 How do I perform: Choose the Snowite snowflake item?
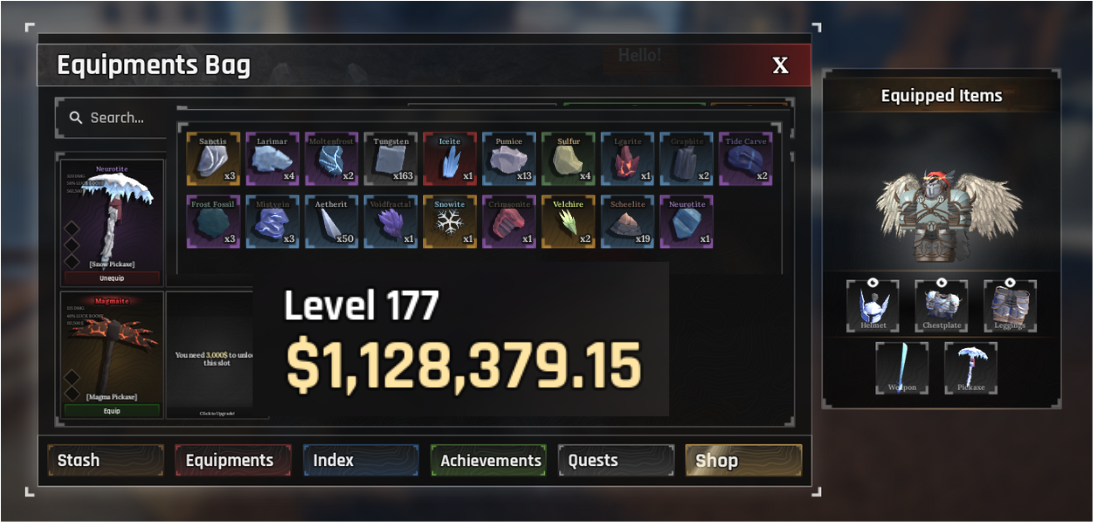pyautogui.click(x=450, y=222)
